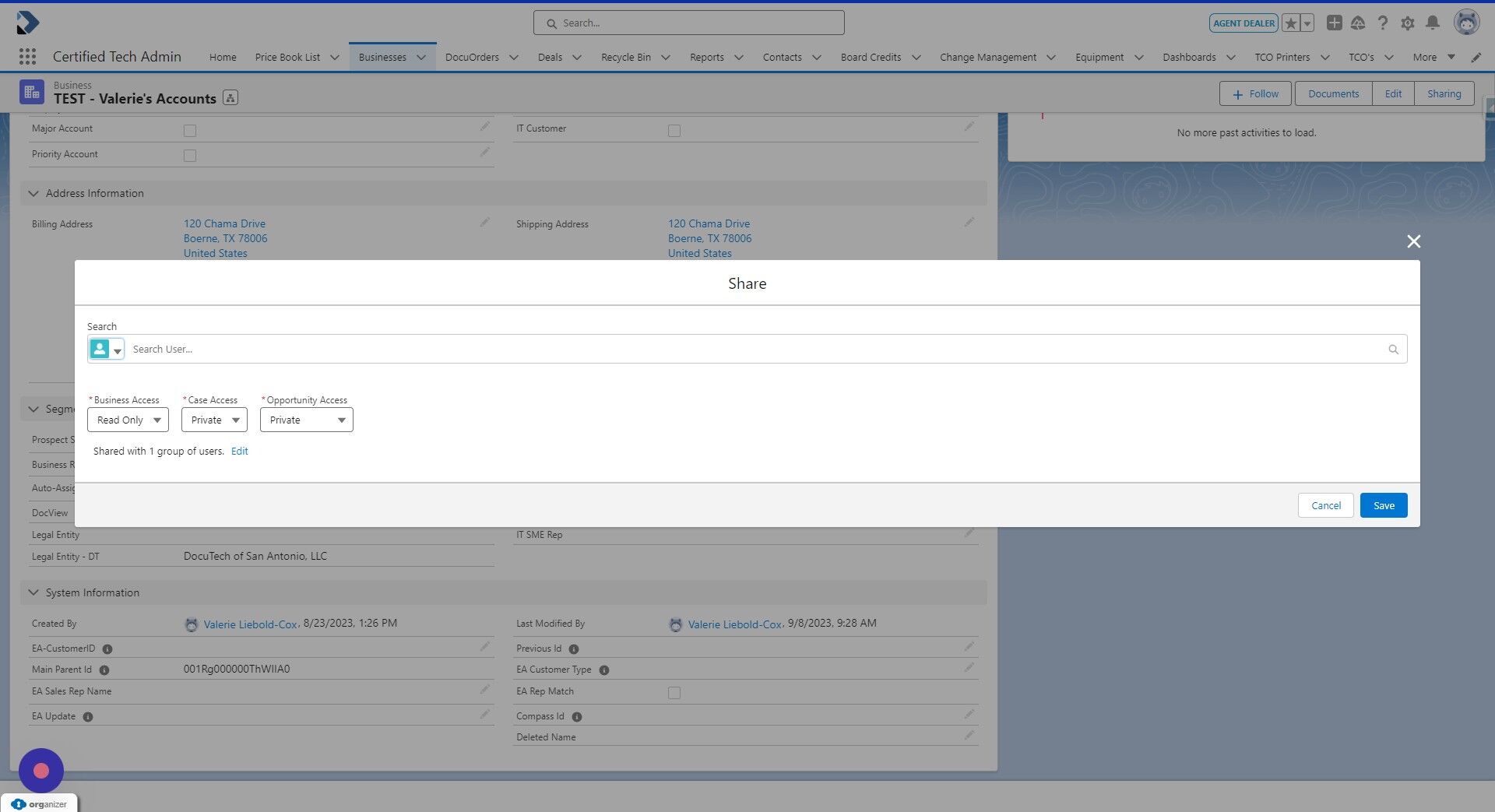Screen dimensions: 1495x812
Task: Open the Setup gear icon
Action: [x=1408, y=23]
